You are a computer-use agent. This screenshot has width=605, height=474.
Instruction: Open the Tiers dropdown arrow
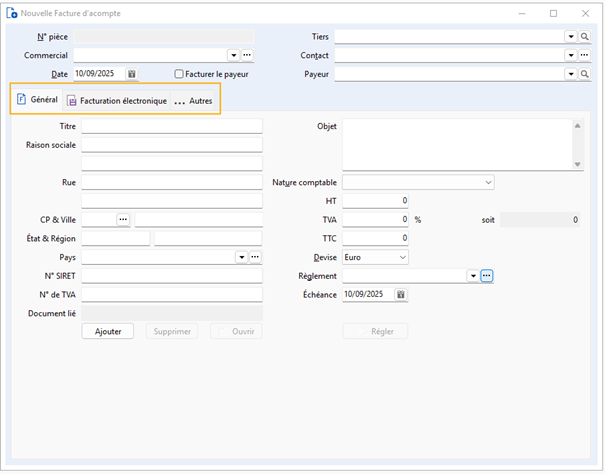570,36
